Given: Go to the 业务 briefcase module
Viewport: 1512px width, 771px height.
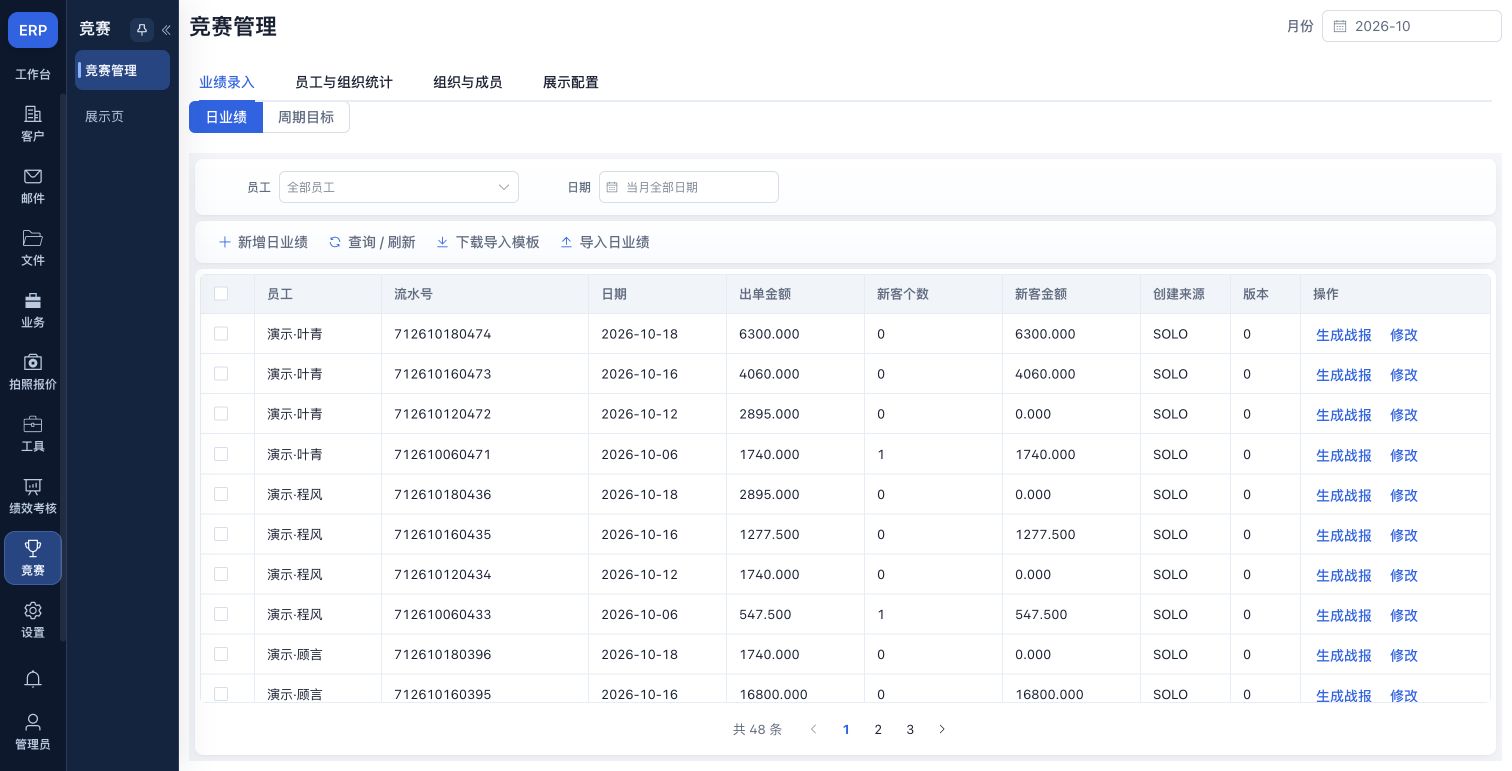Looking at the screenshot, I should [33, 309].
